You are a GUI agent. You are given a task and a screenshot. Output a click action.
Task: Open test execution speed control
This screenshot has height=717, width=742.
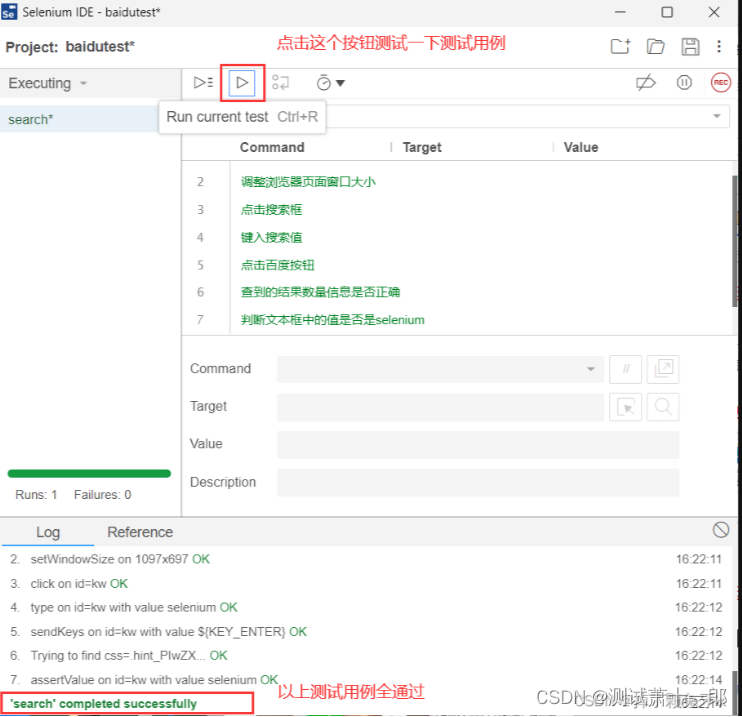tap(330, 83)
